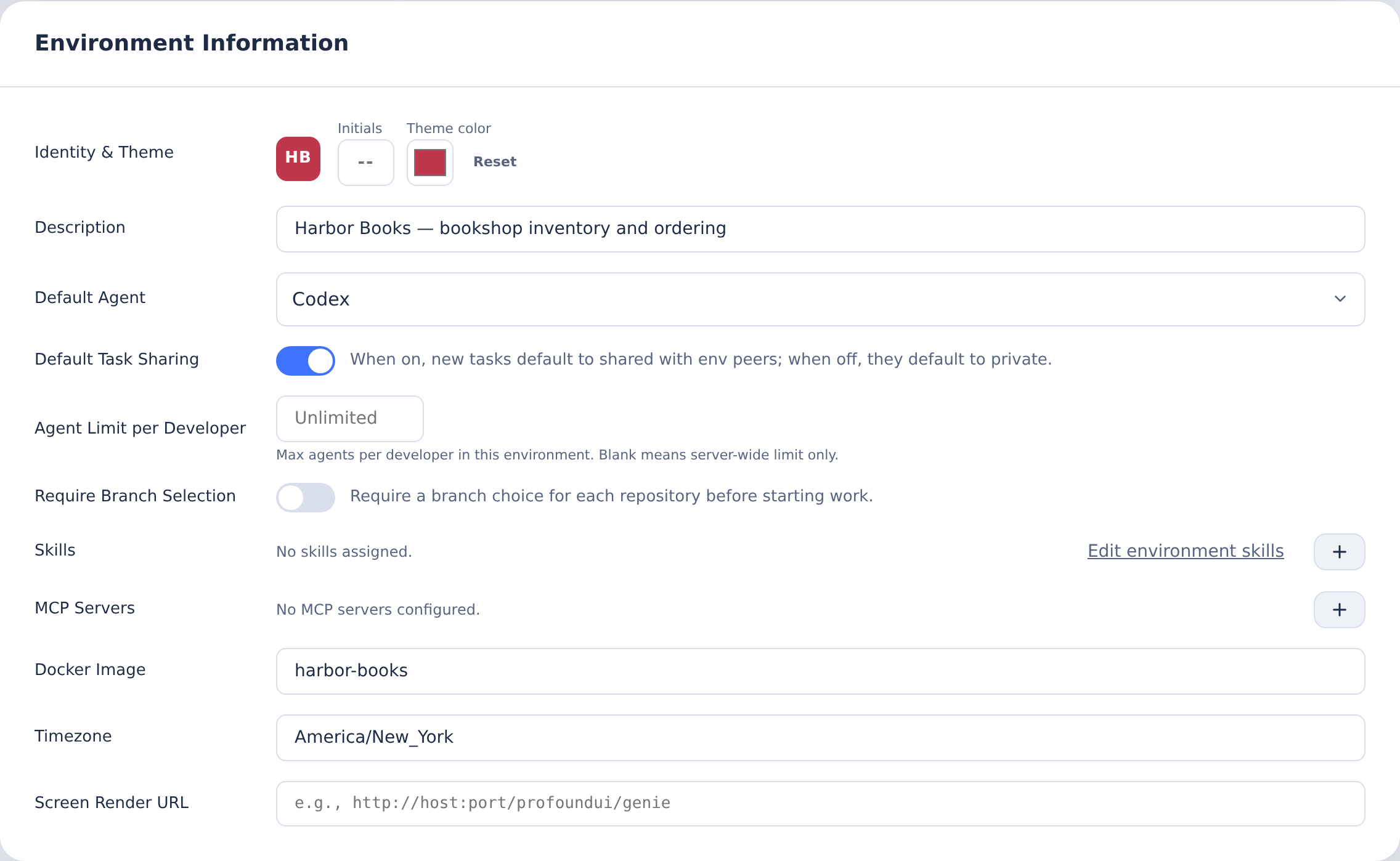The height and width of the screenshot is (861, 1400).
Task: Click the Screen Render URL label
Action: tap(112, 803)
